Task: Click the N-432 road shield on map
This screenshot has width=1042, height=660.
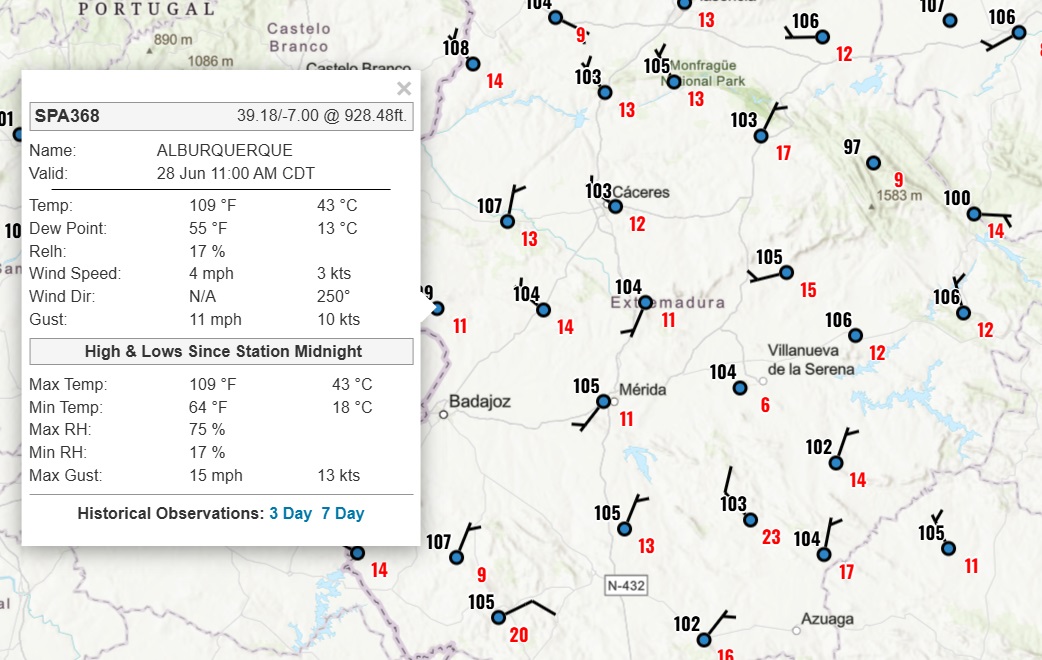Action: [626, 586]
